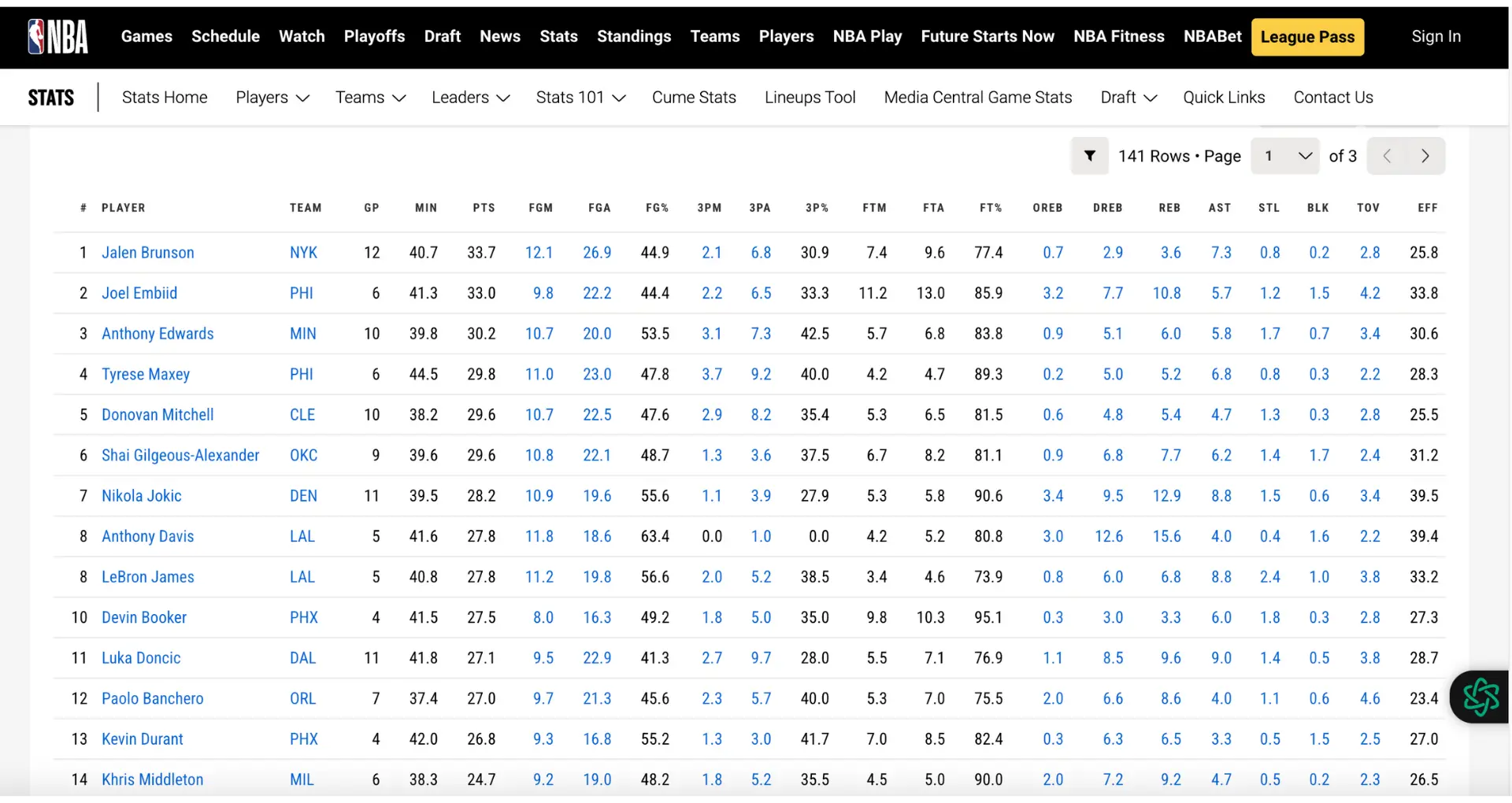Sort table by the EFF column header

tap(1428, 208)
